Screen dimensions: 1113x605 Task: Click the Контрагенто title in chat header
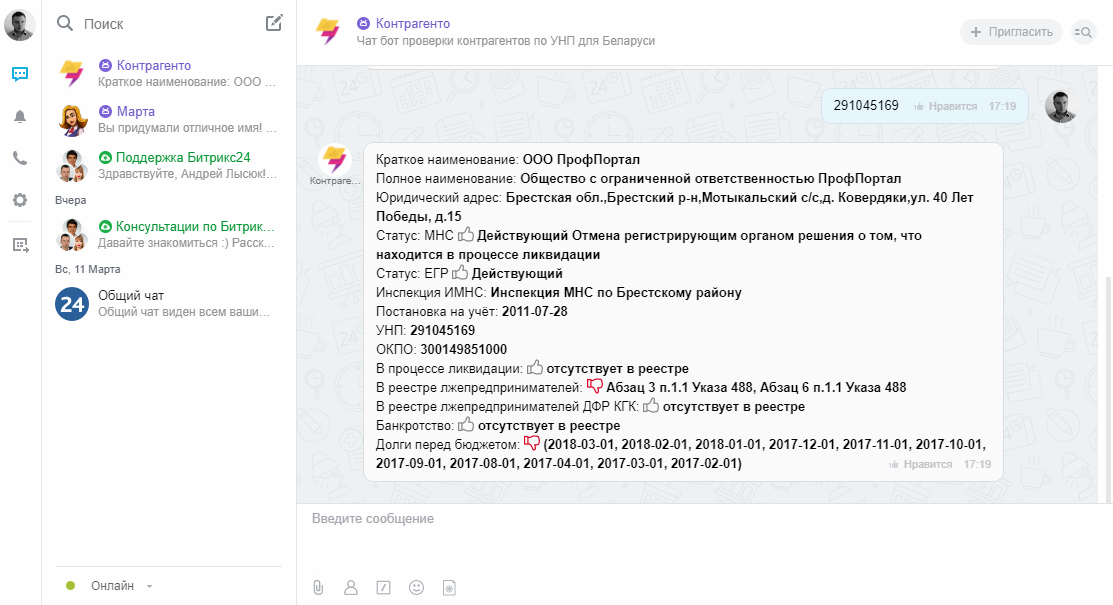(412, 23)
